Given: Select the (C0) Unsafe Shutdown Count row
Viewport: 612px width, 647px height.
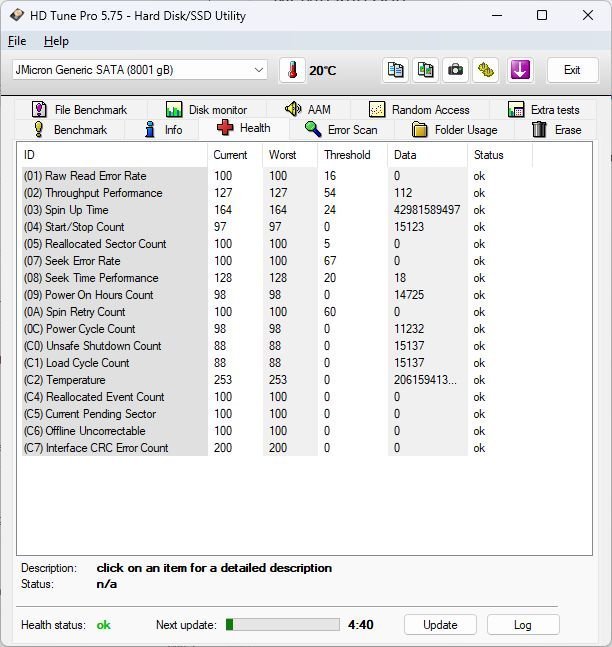Looking at the screenshot, I should (276, 345).
